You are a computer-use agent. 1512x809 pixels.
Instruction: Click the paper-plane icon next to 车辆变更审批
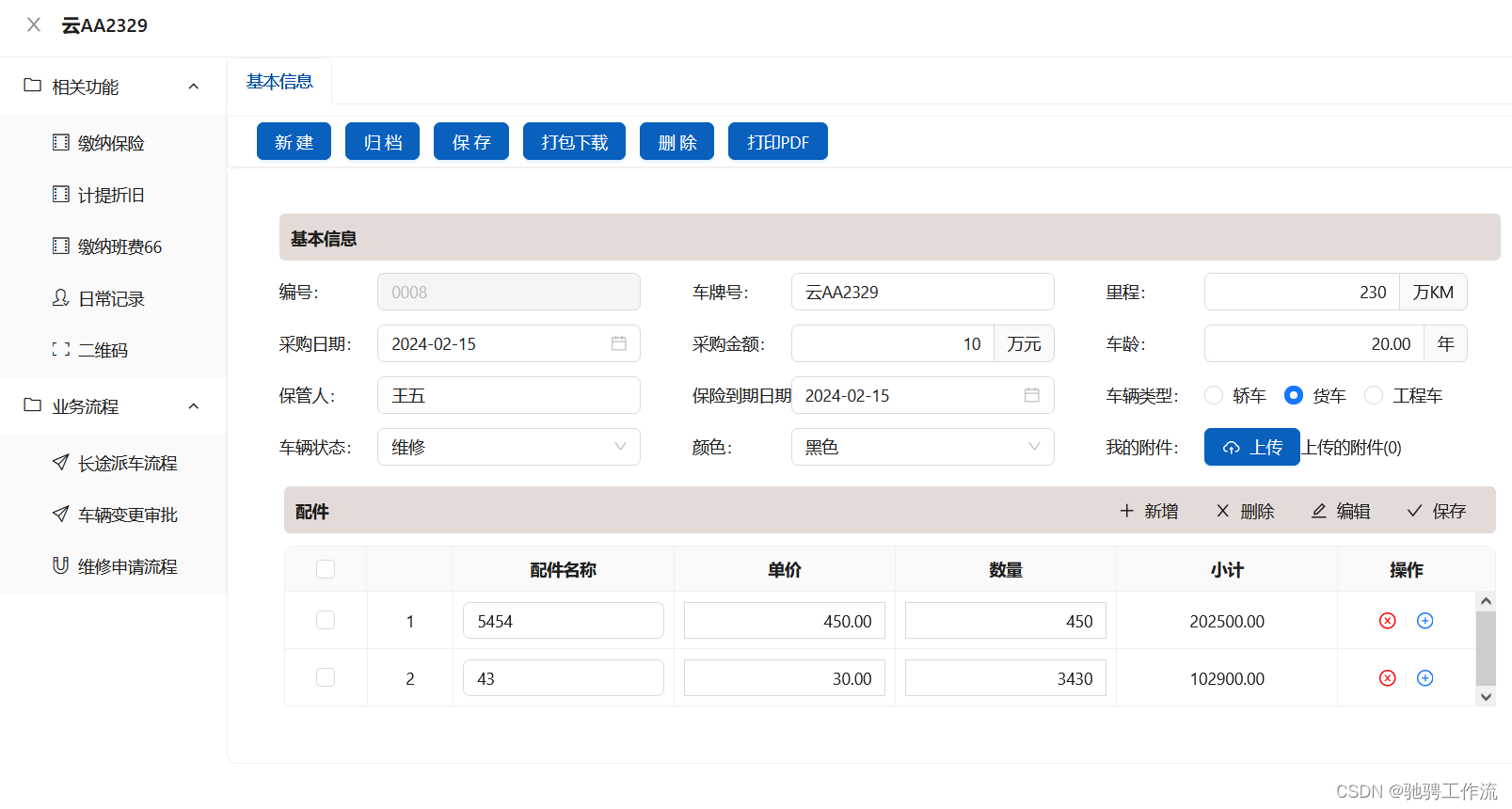pyautogui.click(x=60, y=514)
